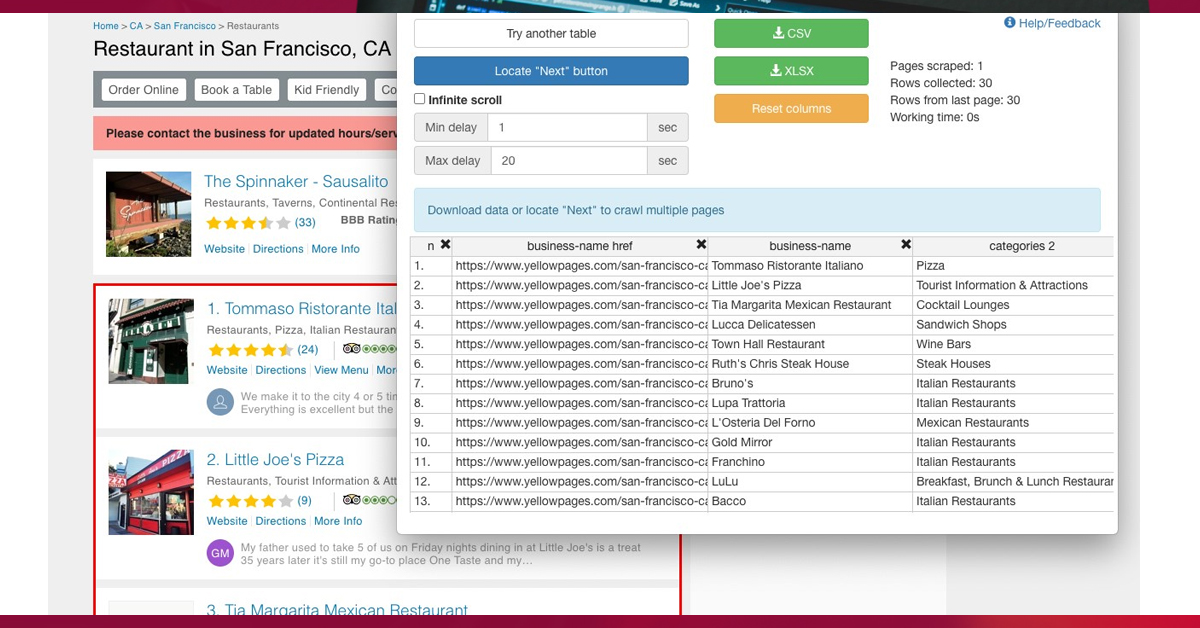The image size is (1200, 628).
Task: Select table cell Franchino
Action: click(810, 462)
